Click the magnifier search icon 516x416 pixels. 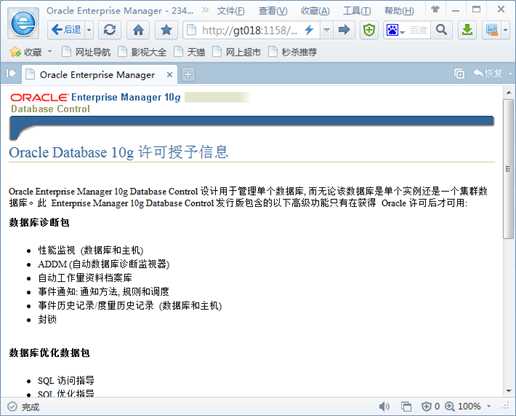click(441, 30)
